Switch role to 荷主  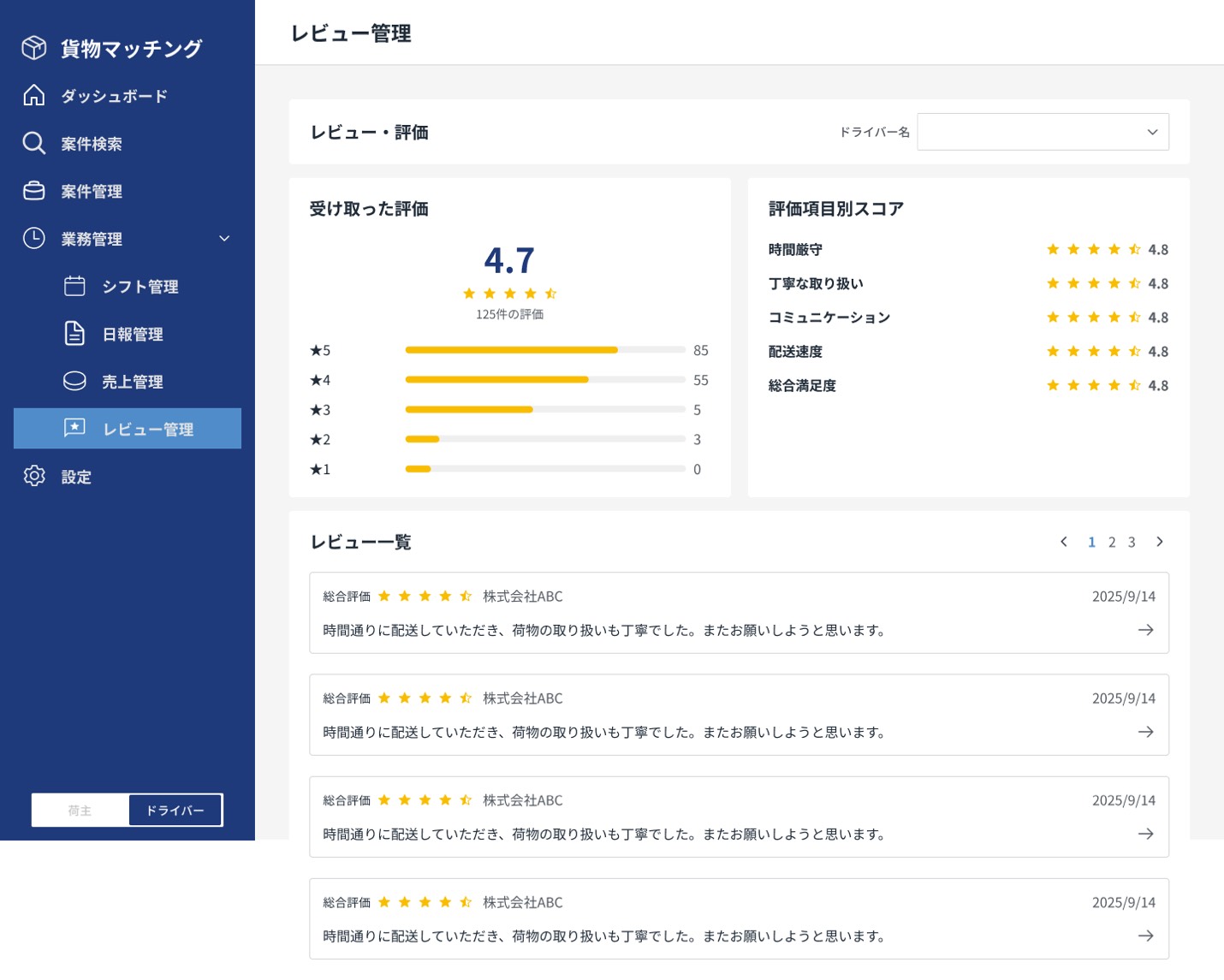(x=80, y=810)
